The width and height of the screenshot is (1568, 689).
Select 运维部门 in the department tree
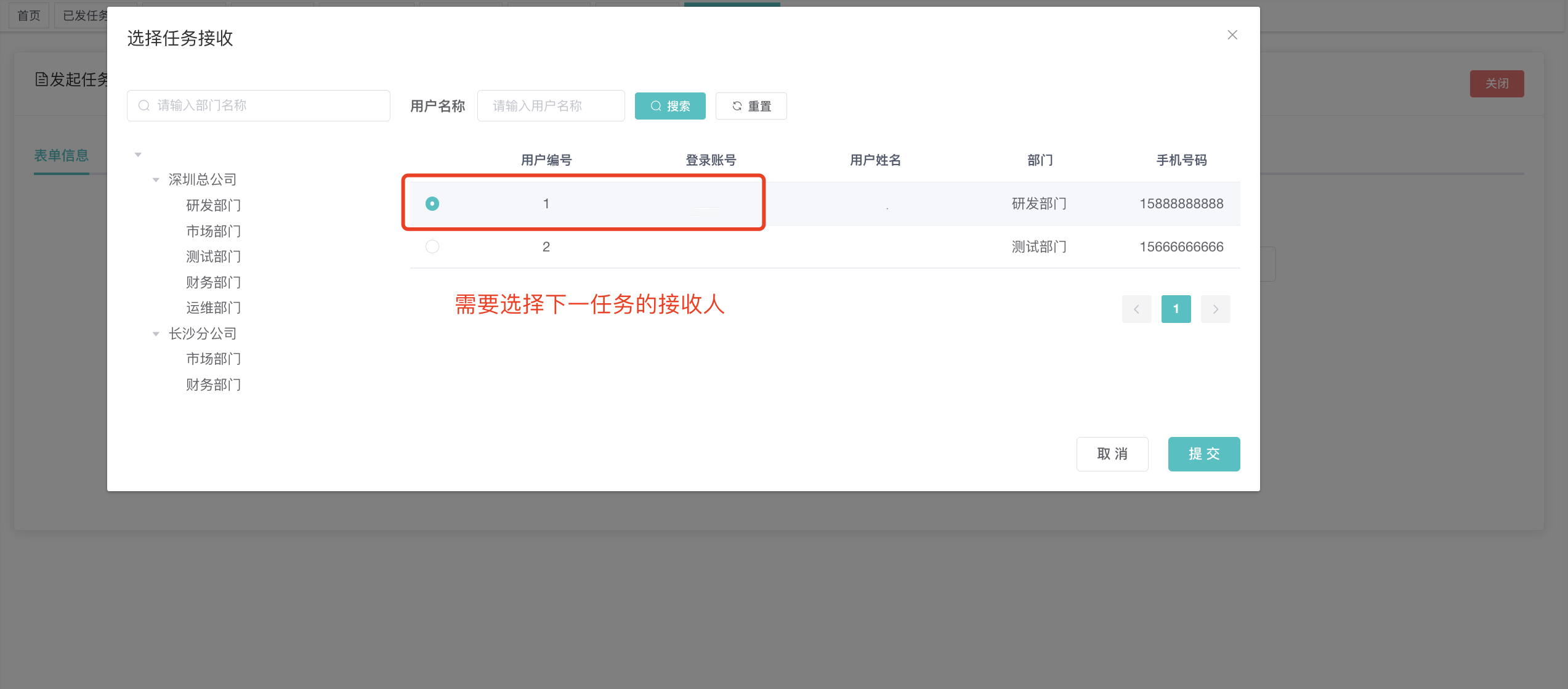[x=213, y=308]
